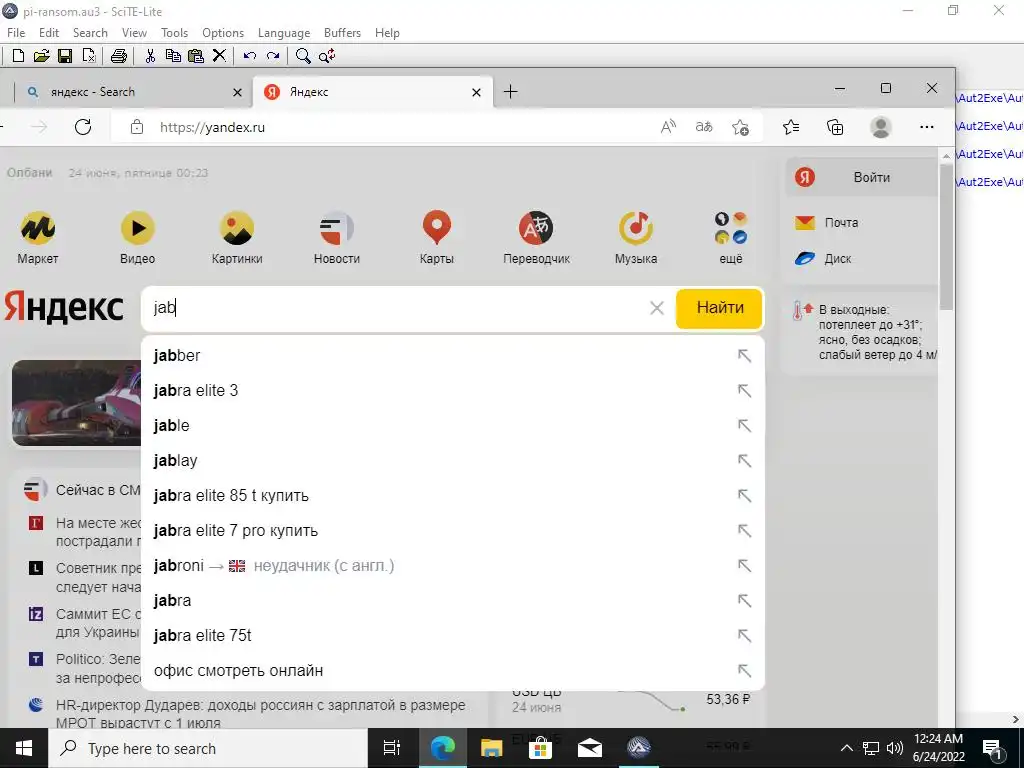Image resolution: width=1024 pixels, height=768 pixels.
Task: Select the jabra elite 75t suggestion
Action: (453, 635)
